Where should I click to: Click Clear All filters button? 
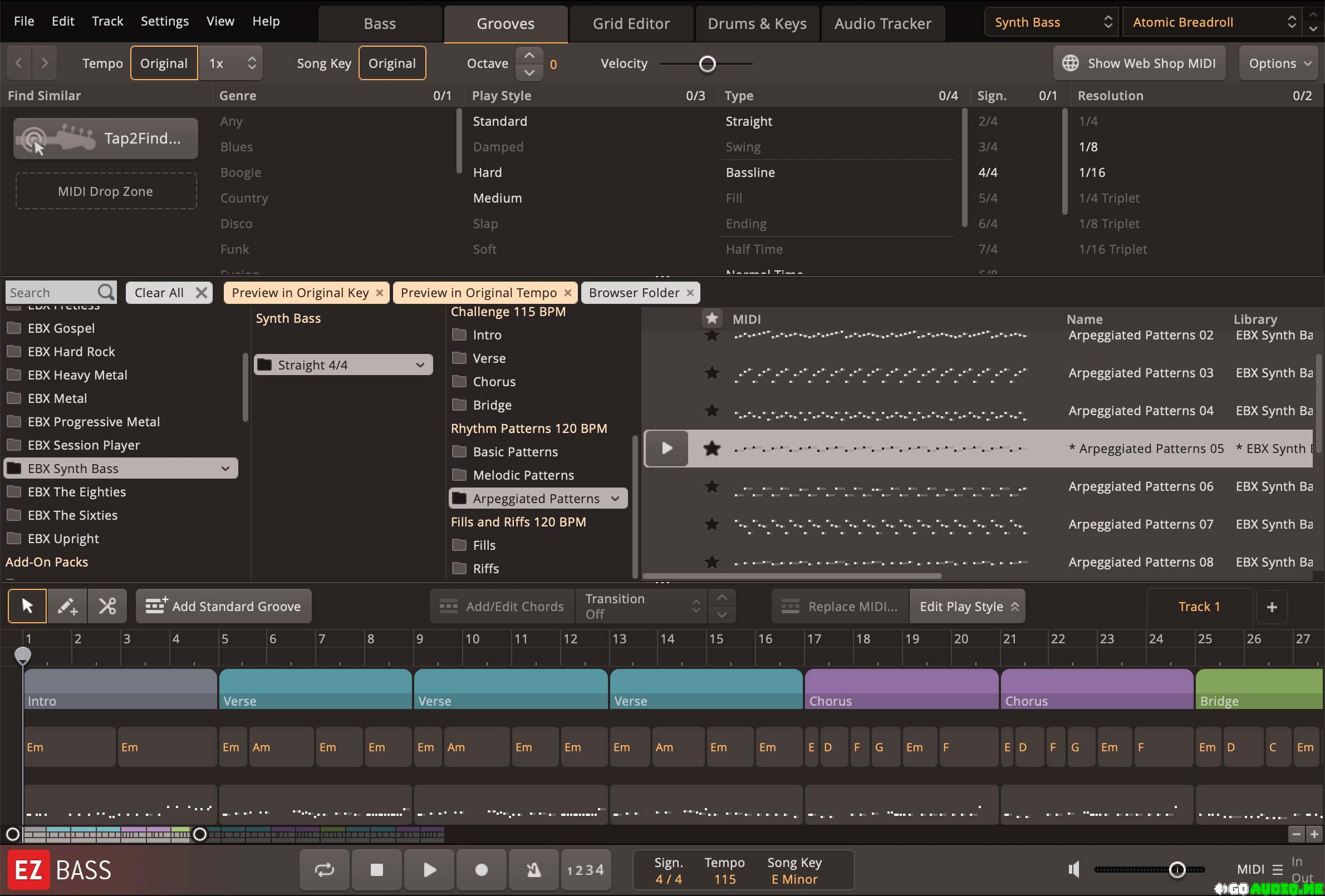[169, 292]
